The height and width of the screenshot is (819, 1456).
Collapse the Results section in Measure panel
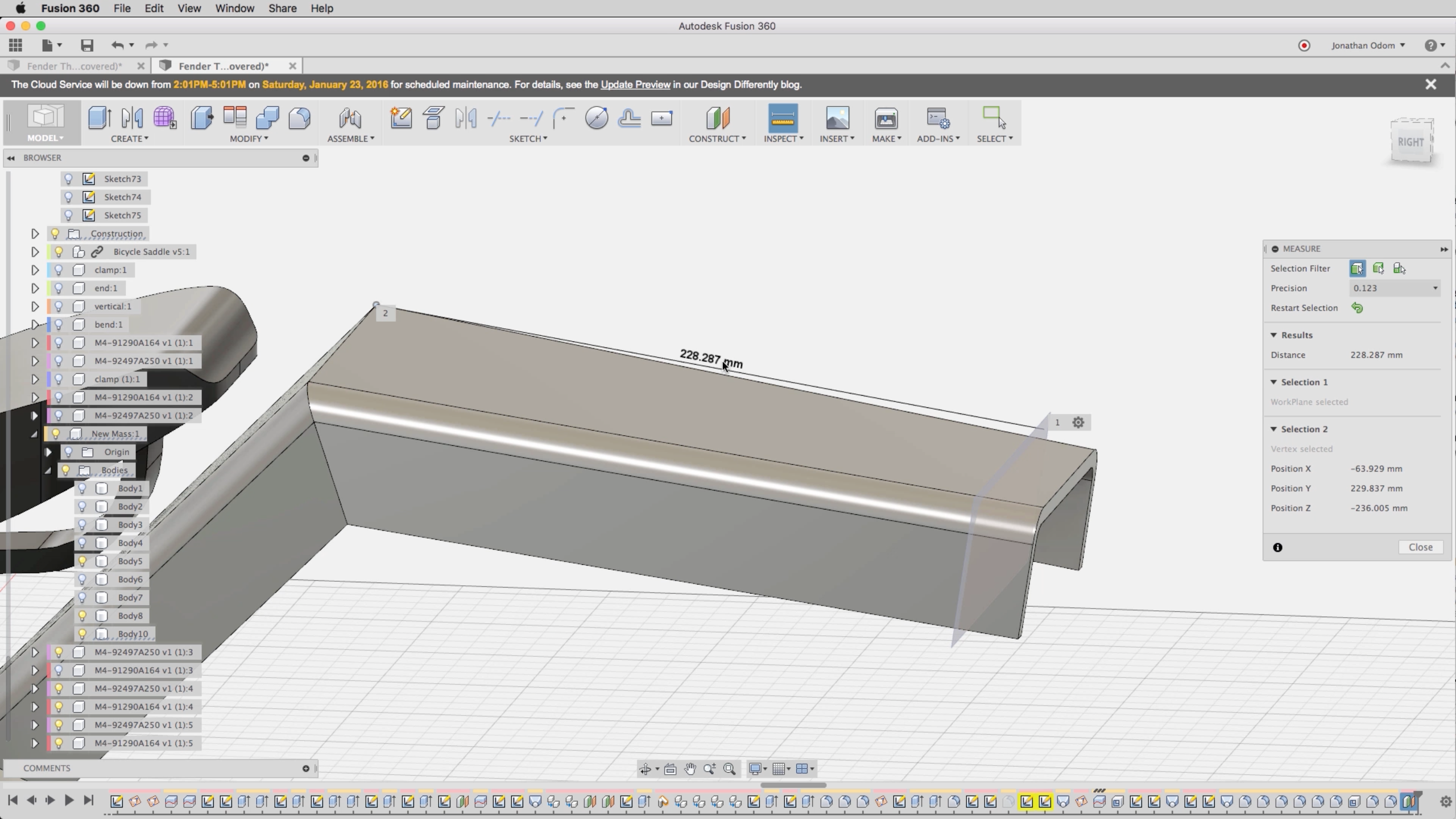(1274, 335)
